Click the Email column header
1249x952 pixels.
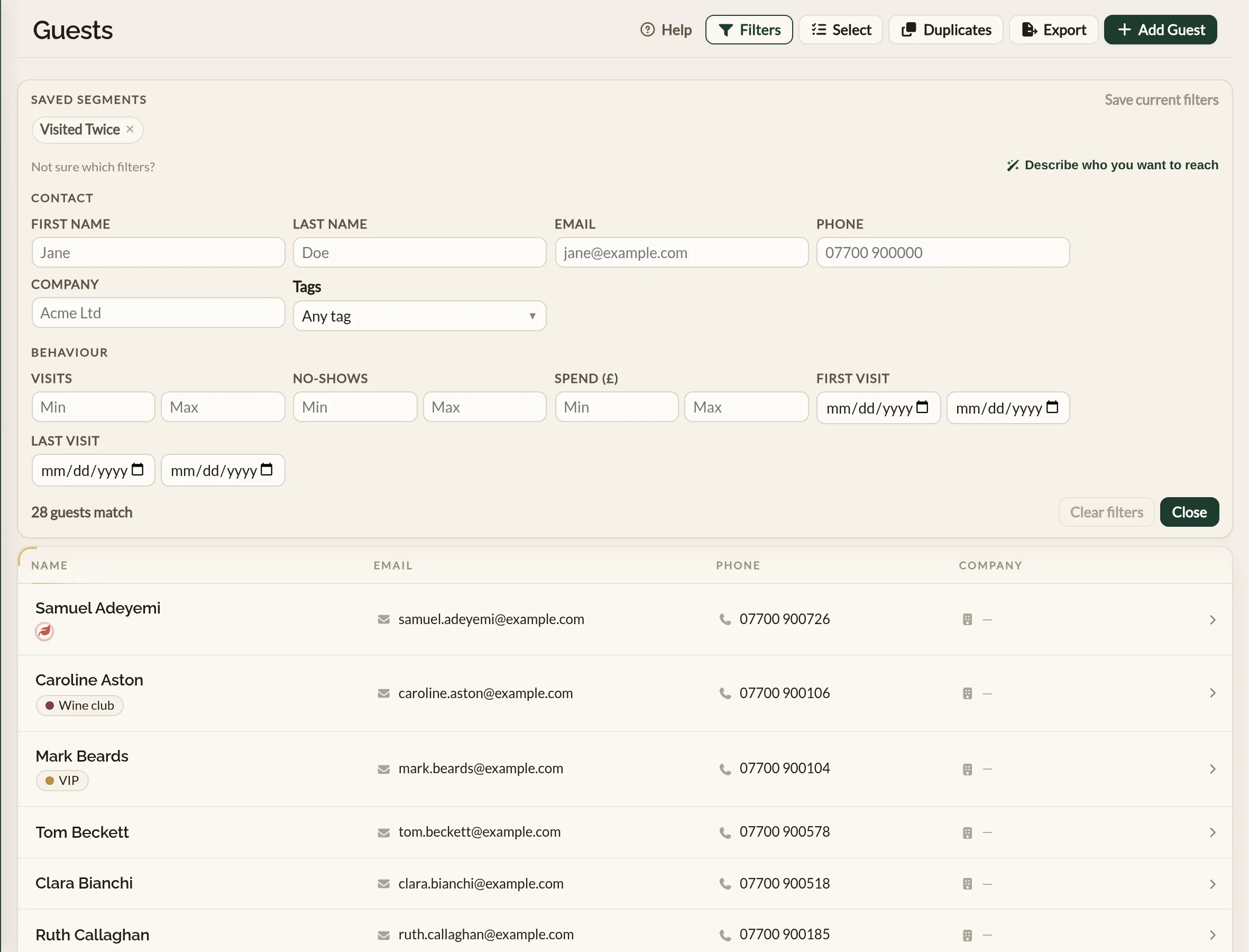[x=392, y=565]
